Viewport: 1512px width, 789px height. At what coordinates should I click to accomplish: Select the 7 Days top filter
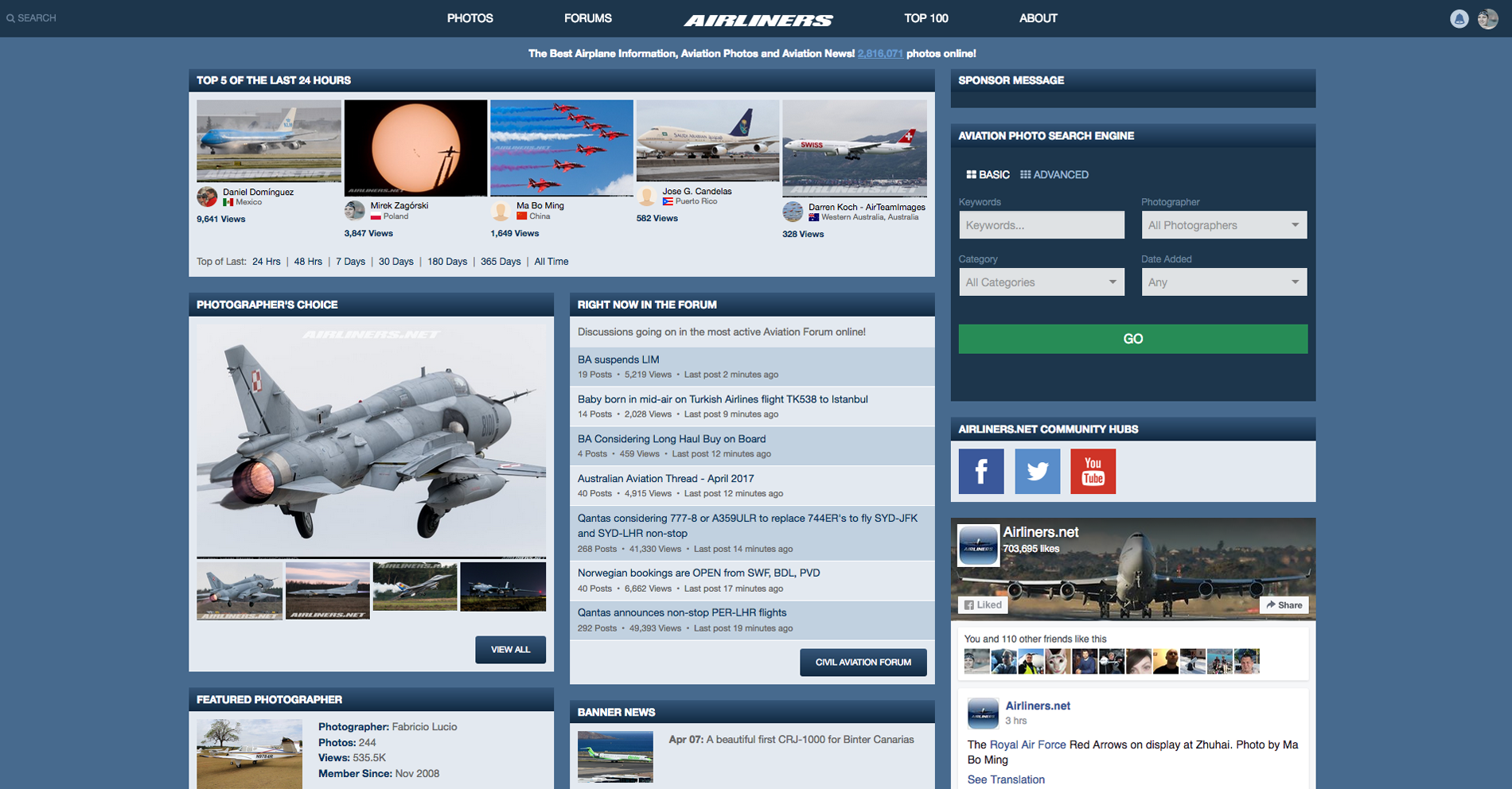pos(350,262)
